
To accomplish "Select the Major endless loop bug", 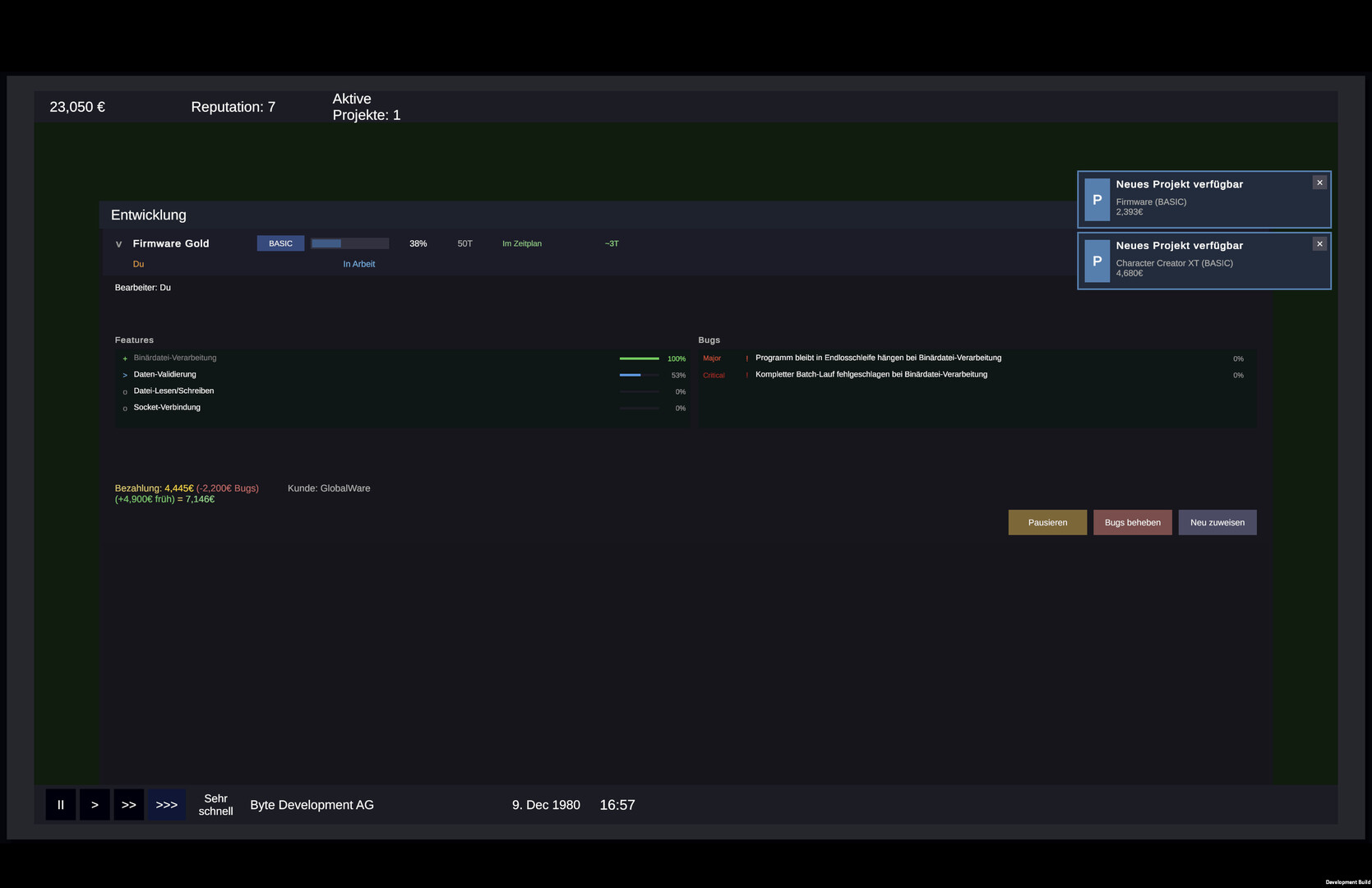I will pos(877,358).
